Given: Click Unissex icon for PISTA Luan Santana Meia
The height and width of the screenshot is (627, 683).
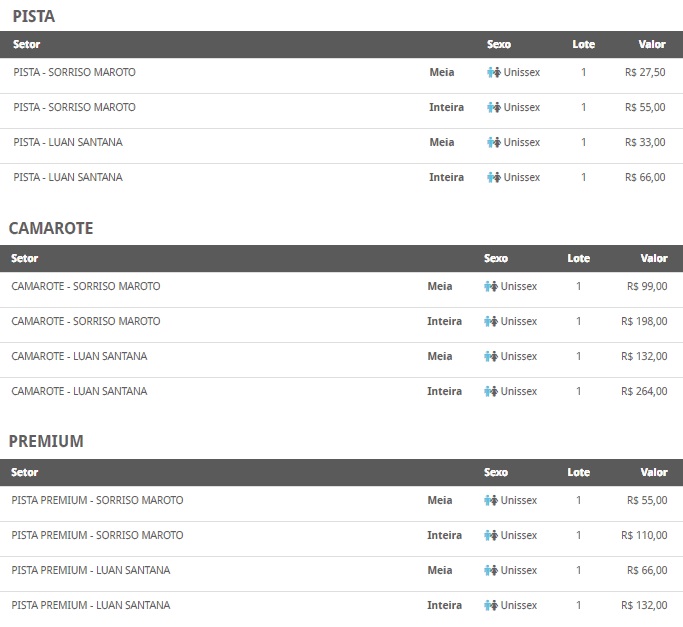Looking at the screenshot, I should click(x=494, y=142).
